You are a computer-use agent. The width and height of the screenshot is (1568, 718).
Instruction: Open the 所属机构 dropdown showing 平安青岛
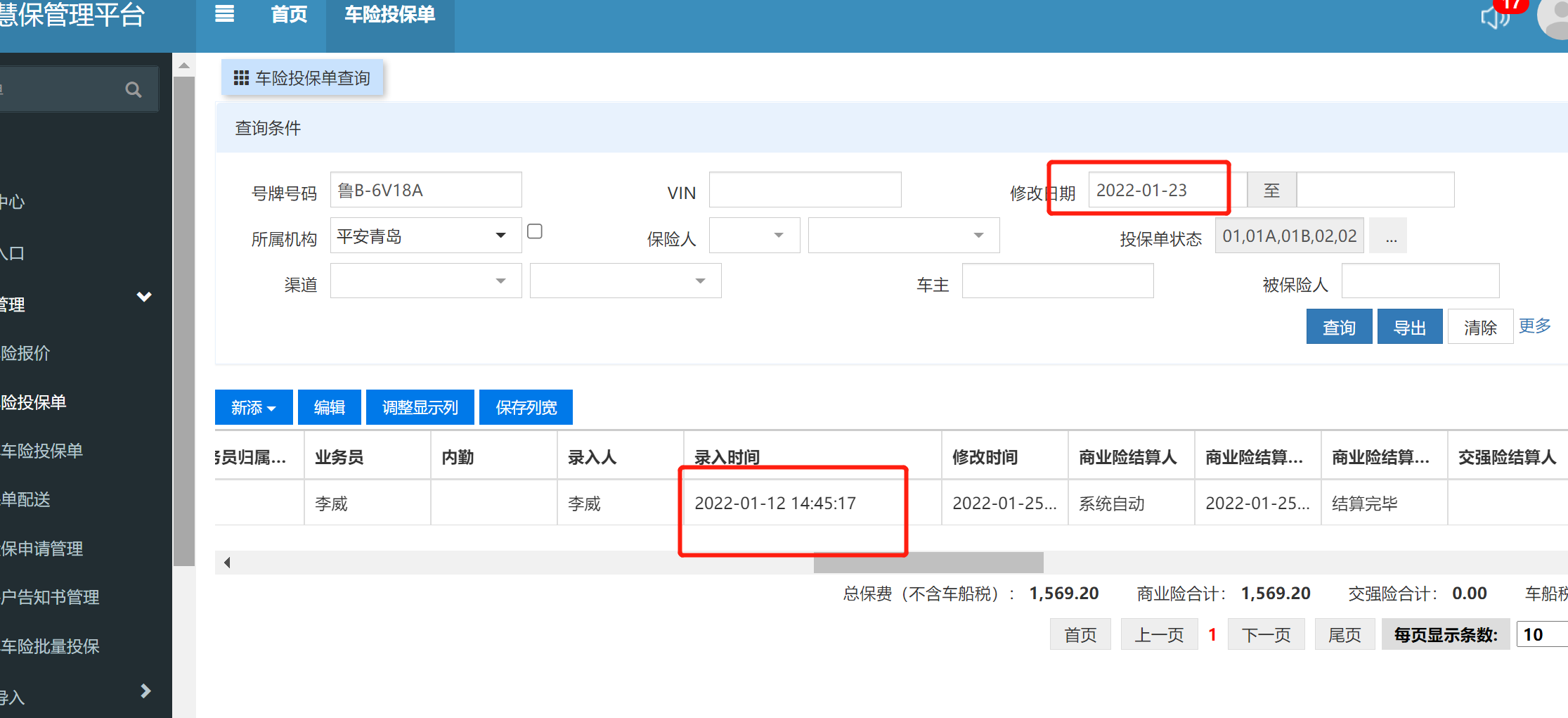(x=426, y=236)
